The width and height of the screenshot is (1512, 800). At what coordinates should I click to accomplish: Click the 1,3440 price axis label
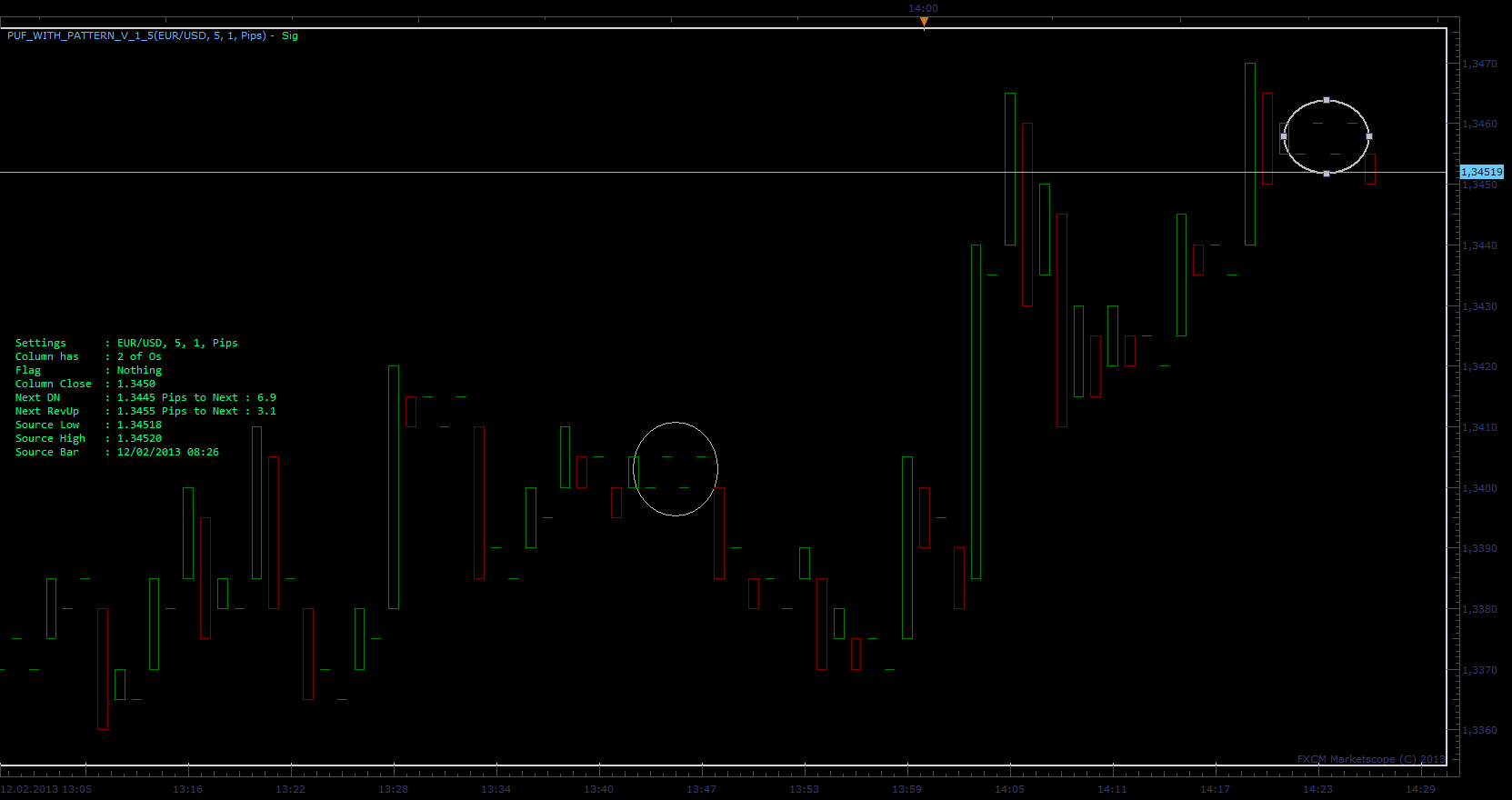[1480, 245]
